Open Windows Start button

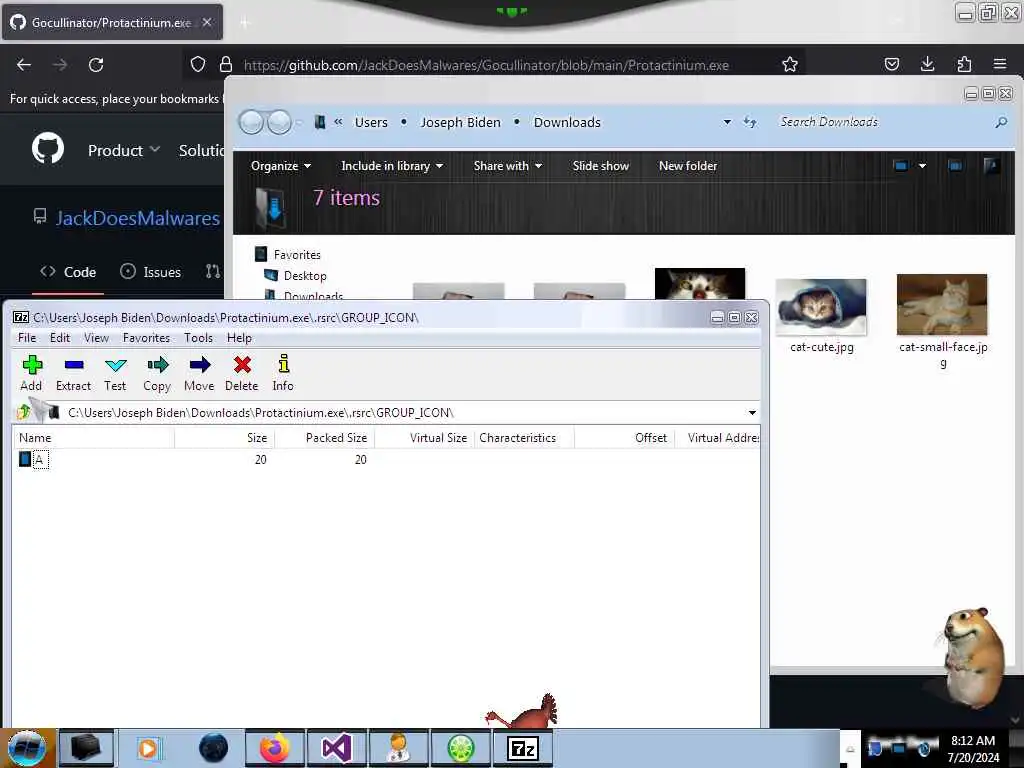click(27, 748)
